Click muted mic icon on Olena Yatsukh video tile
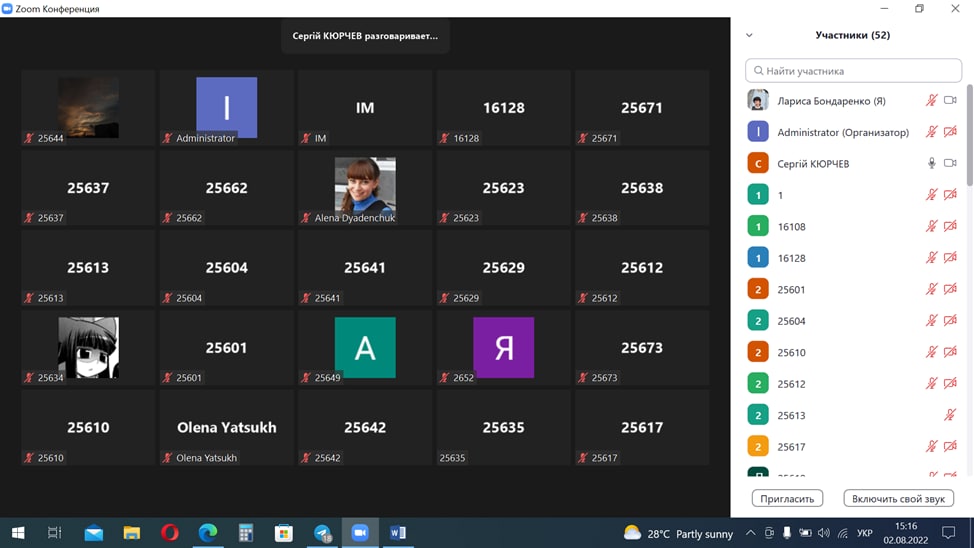Viewport: 974px width, 548px height. pyautogui.click(x=167, y=458)
